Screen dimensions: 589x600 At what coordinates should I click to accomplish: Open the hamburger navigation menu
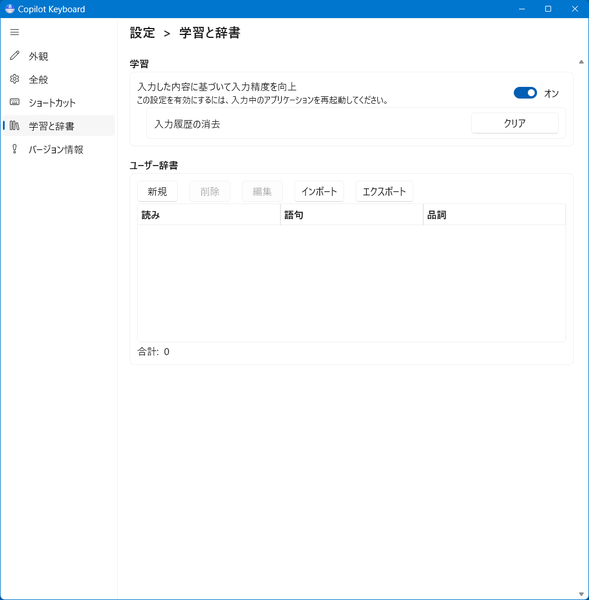[x=15, y=32]
